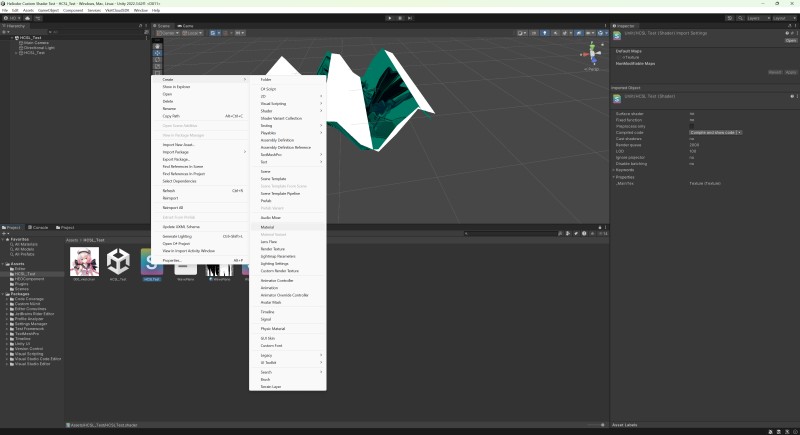Open the Undo History icon in top toolbar

tap(730, 18)
